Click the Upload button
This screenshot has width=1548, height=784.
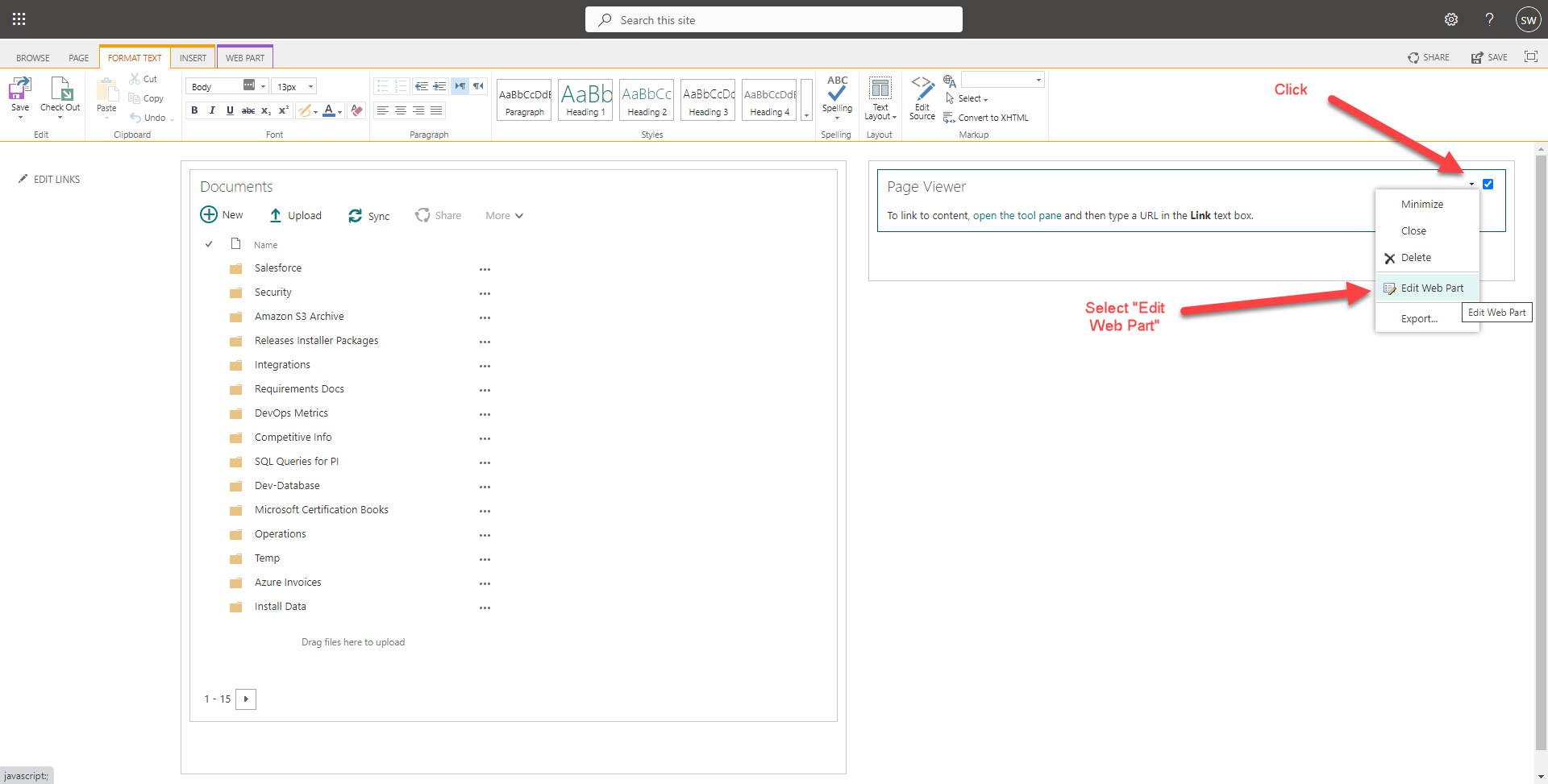(295, 215)
